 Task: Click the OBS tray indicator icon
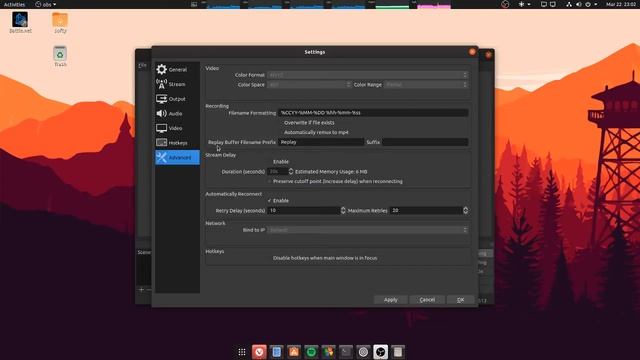[505, 4]
